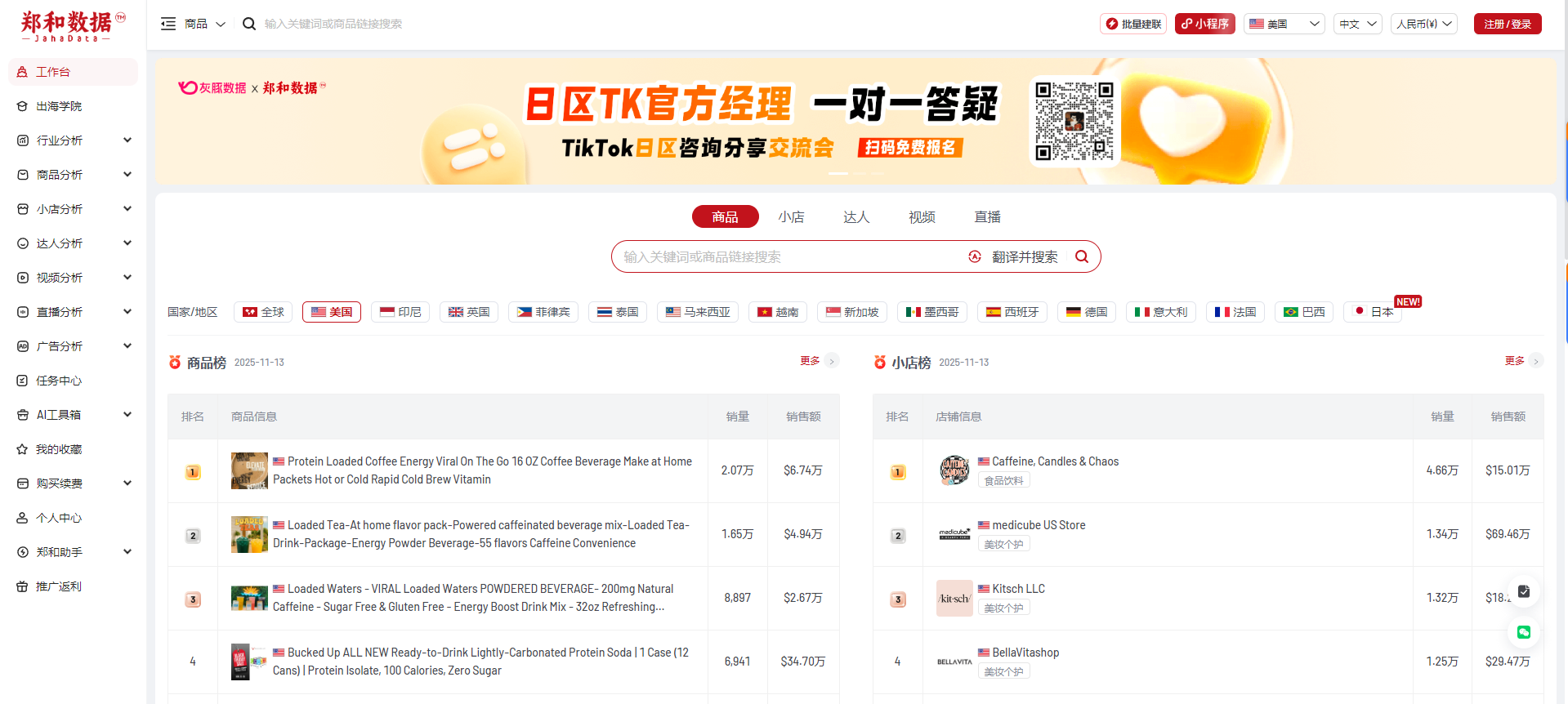Viewport: 1568px width, 704px height.
Task: Click the 批量建联 button
Action: coord(1133,24)
